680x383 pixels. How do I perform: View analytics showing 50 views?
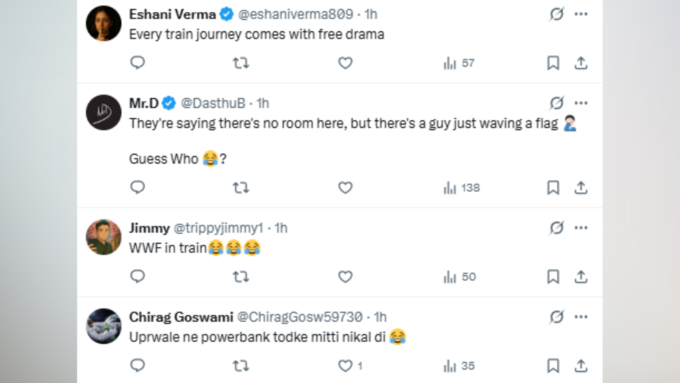(460, 277)
